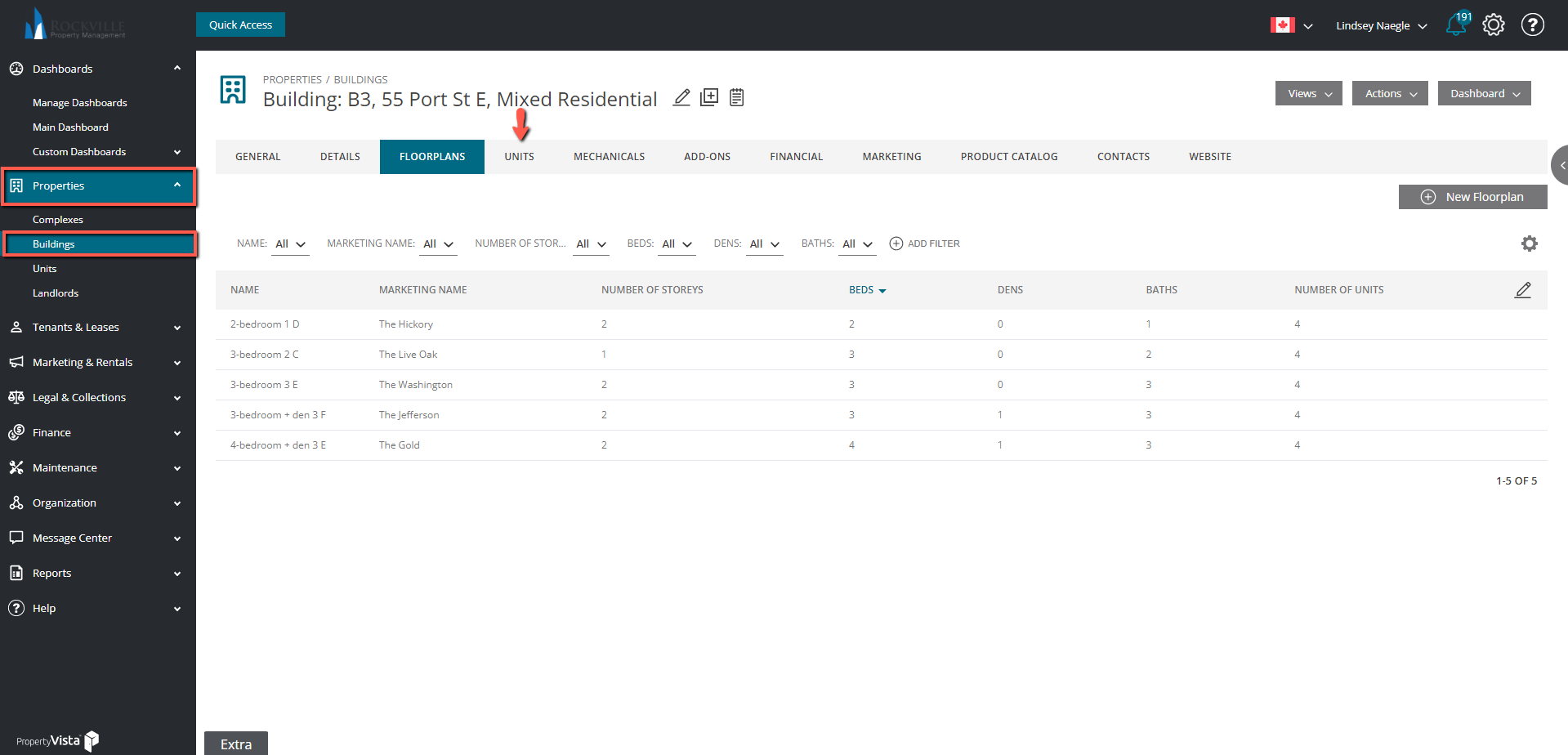Click the PropertyVista footer logo
This screenshot has height=755, width=1568.
coord(57,740)
